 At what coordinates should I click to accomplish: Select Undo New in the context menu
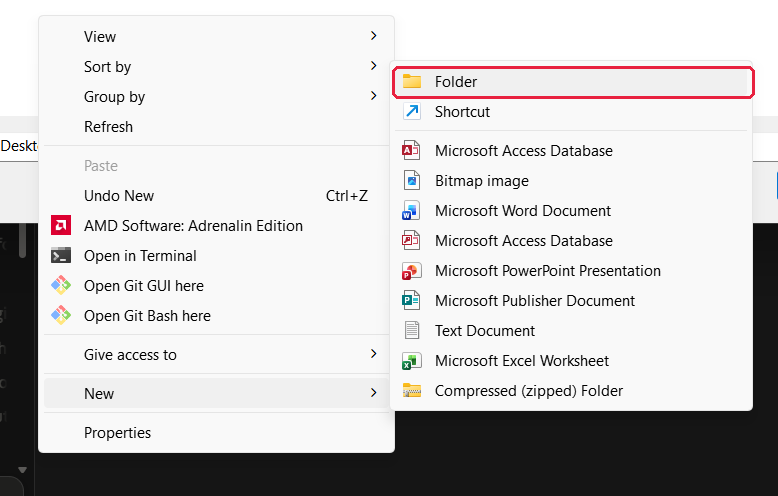tap(216, 196)
